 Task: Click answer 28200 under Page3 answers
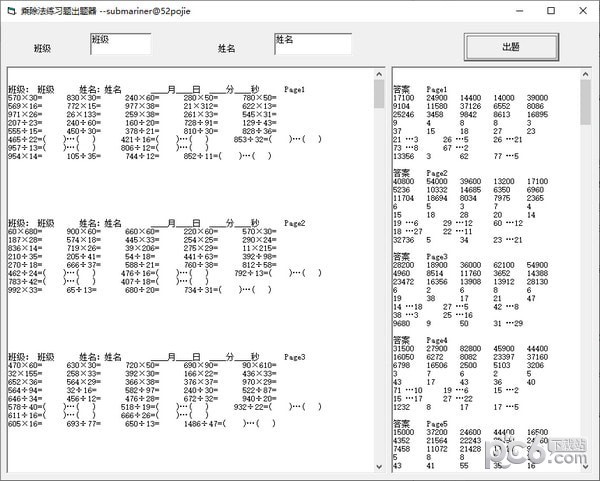[x=404, y=265]
